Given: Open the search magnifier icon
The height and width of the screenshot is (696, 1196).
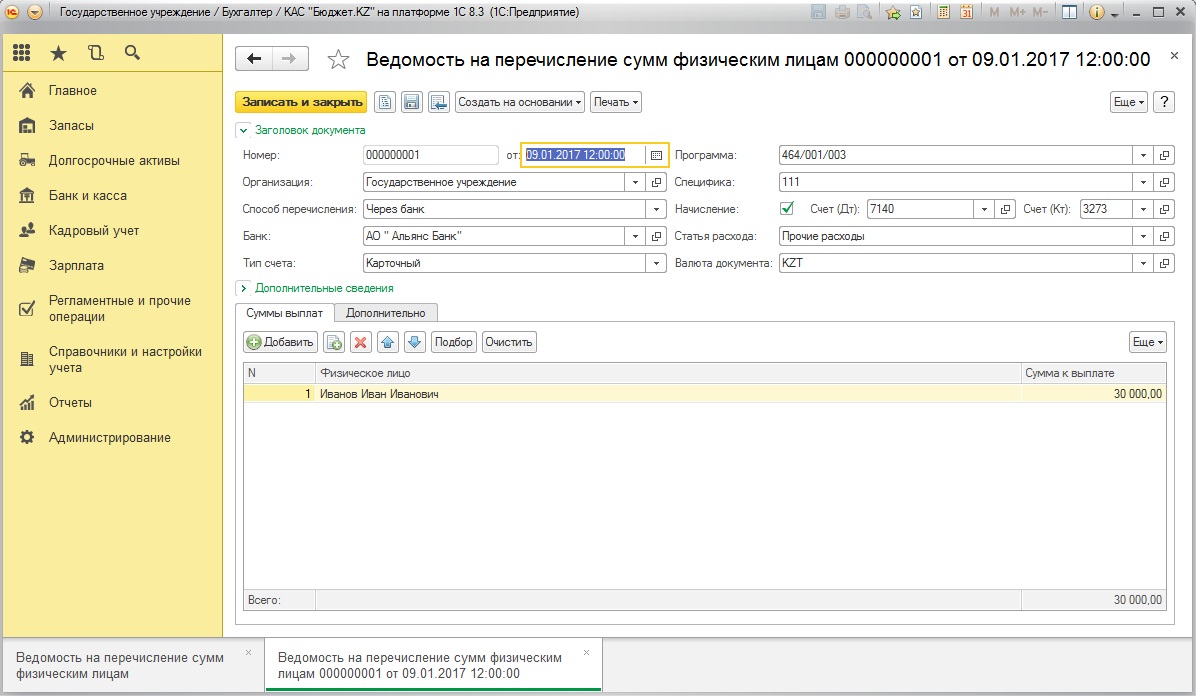Looking at the screenshot, I should coord(132,53).
